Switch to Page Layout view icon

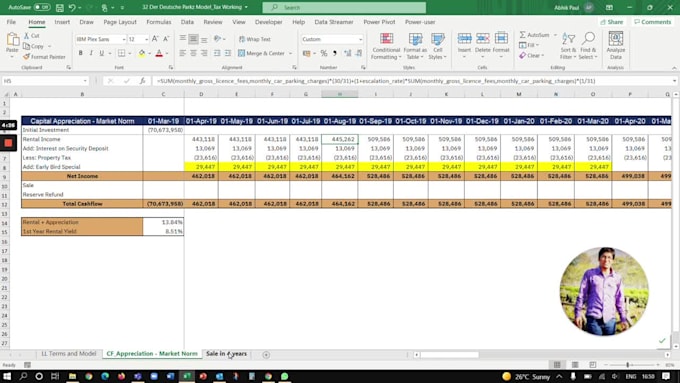click(575, 365)
